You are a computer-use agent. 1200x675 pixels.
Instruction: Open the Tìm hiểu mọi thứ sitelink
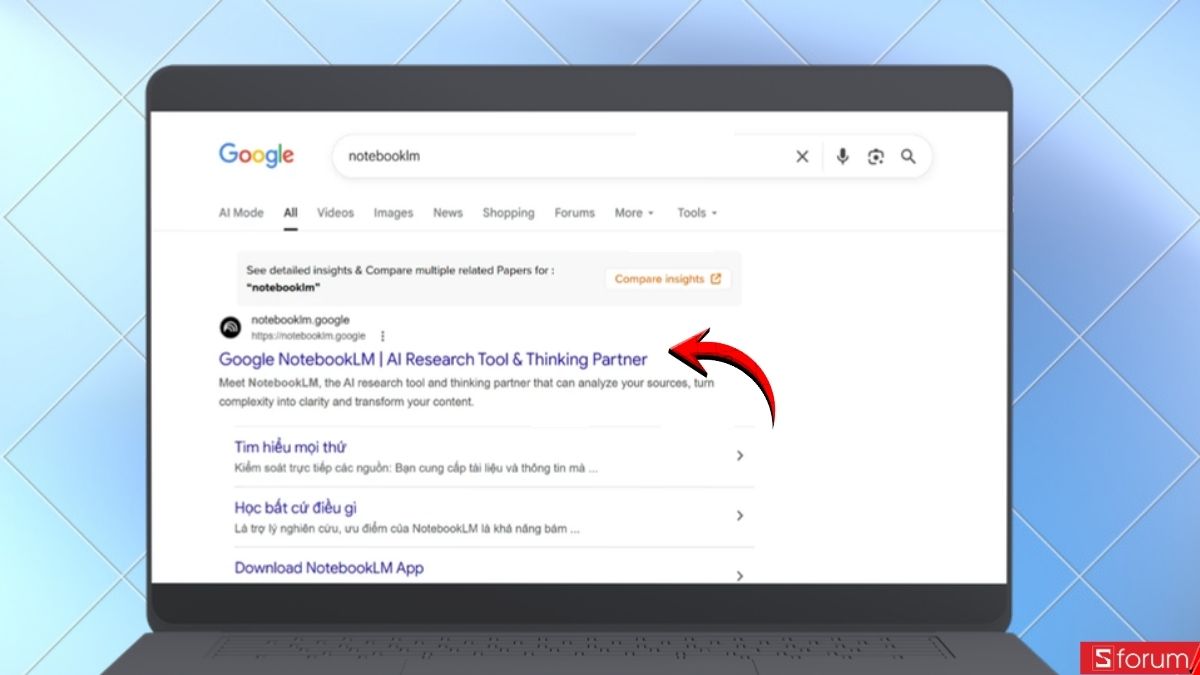point(290,447)
